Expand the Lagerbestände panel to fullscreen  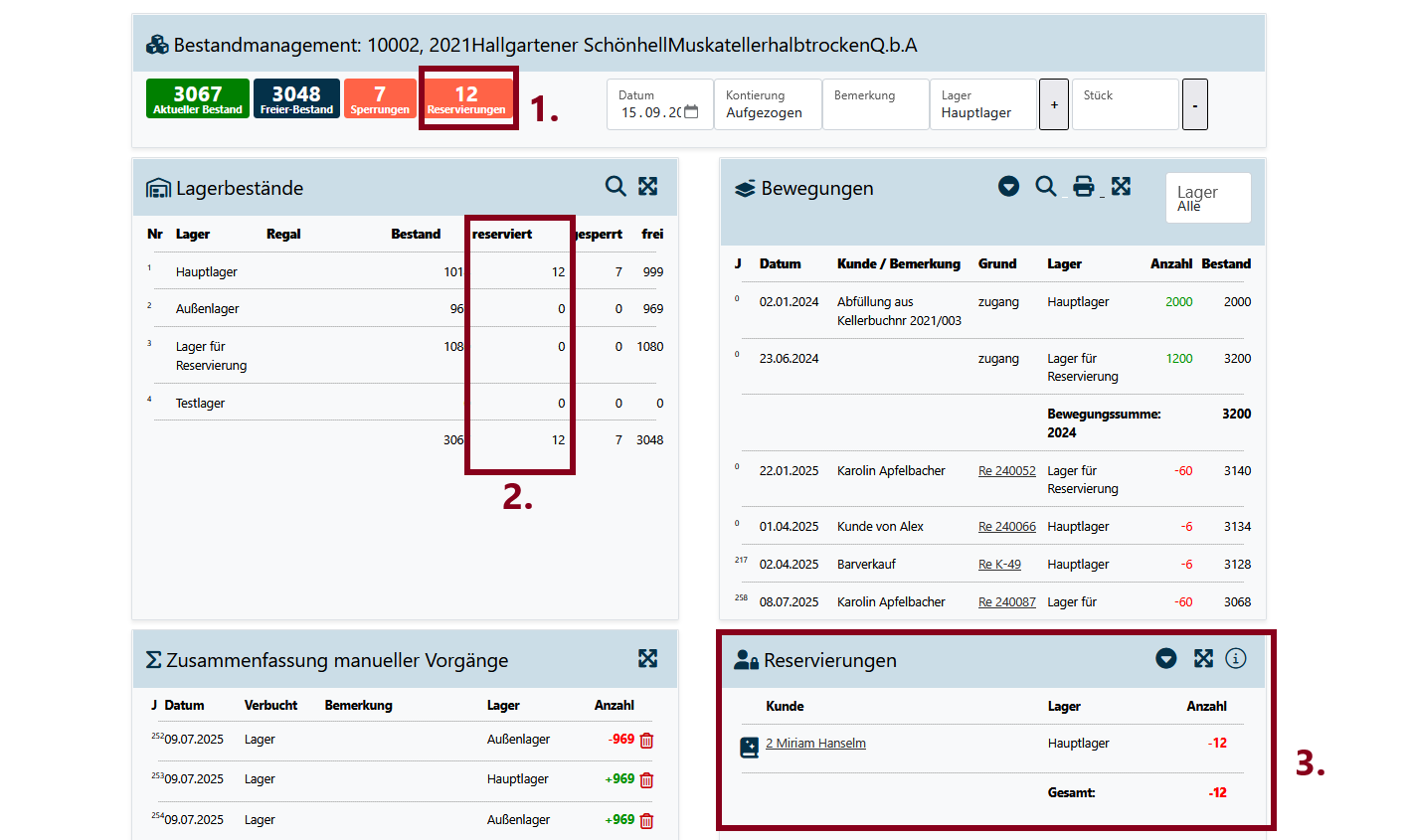pyautogui.click(x=648, y=186)
